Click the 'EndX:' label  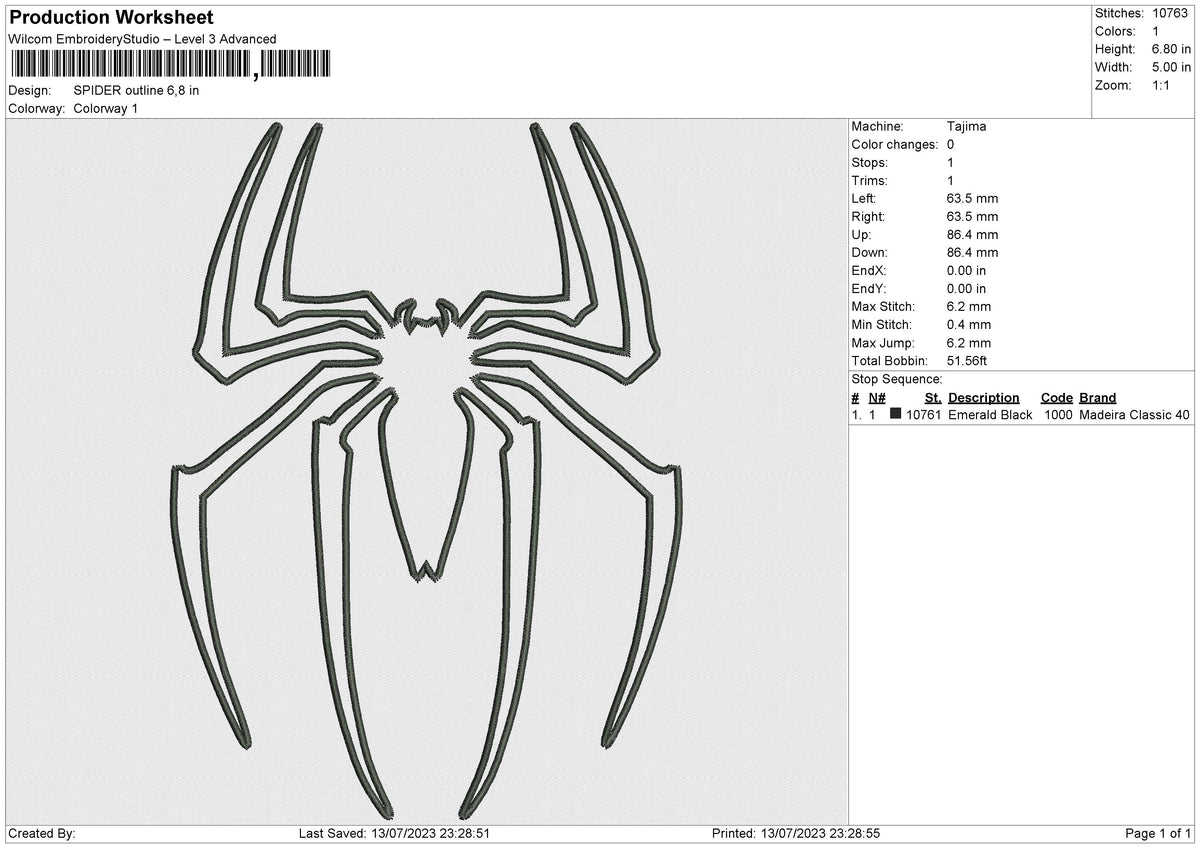tap(868, 270)
